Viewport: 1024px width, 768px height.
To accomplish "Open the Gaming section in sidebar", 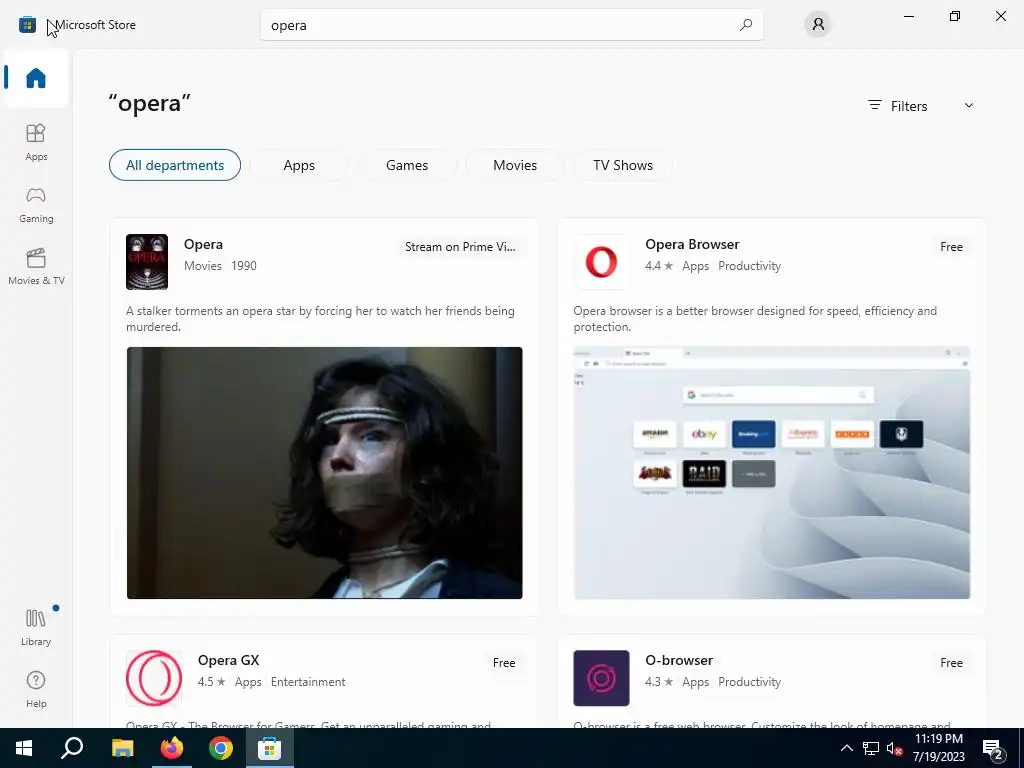I will (36, 204).
